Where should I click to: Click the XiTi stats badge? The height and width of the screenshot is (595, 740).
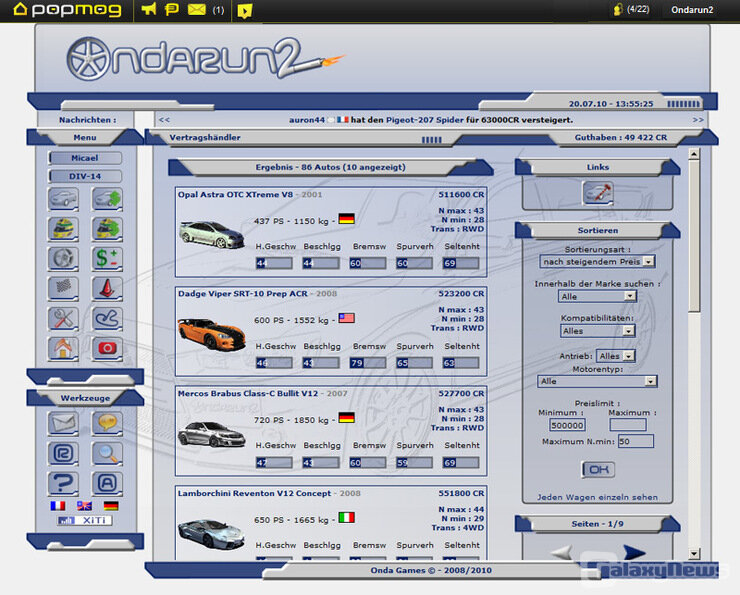click(85, 520)
